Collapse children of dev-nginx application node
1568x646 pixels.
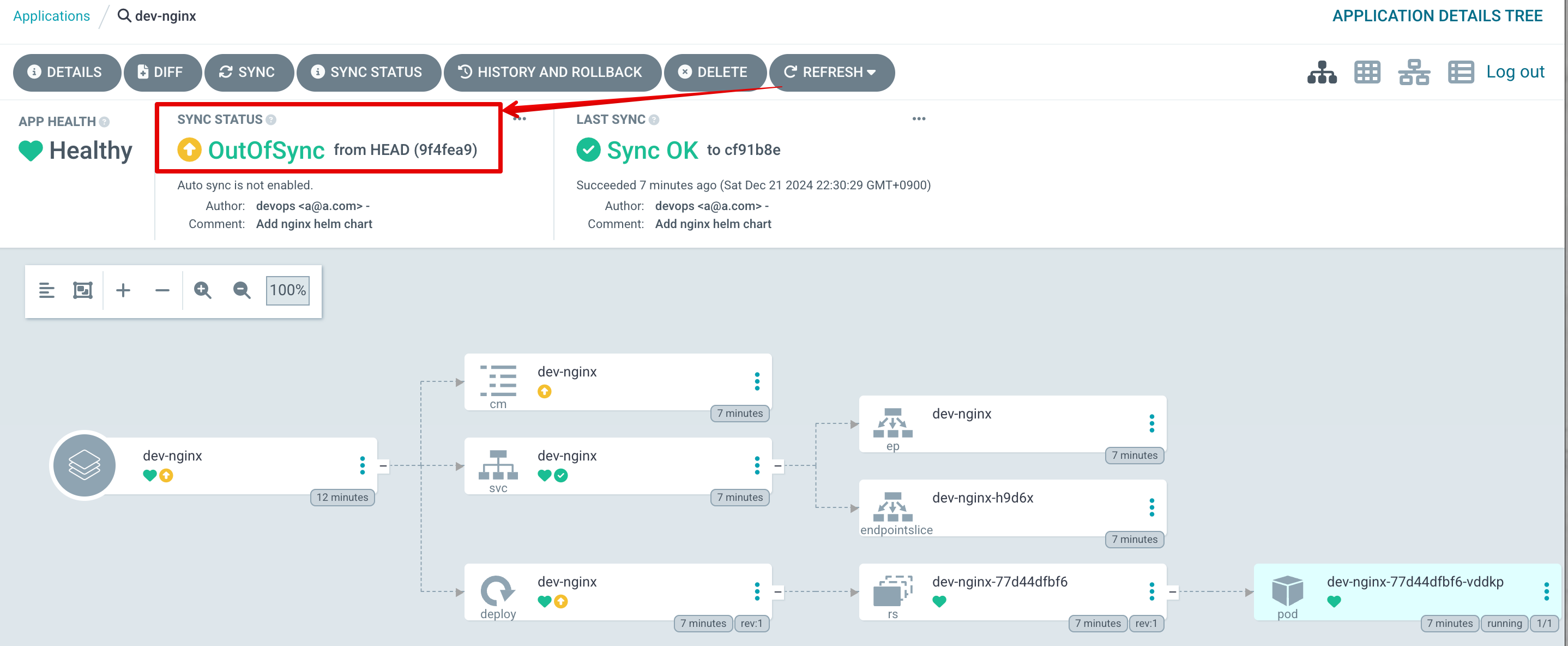pos(383,465)
